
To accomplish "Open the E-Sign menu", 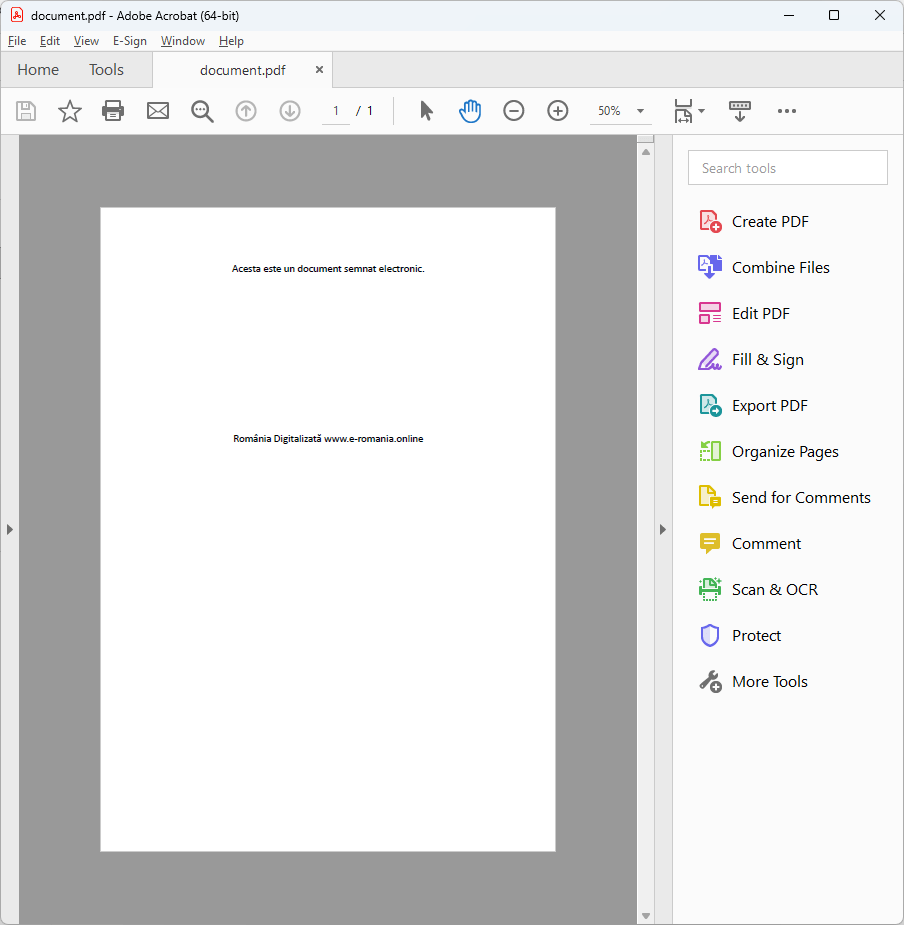I will (x=130, y=41).
